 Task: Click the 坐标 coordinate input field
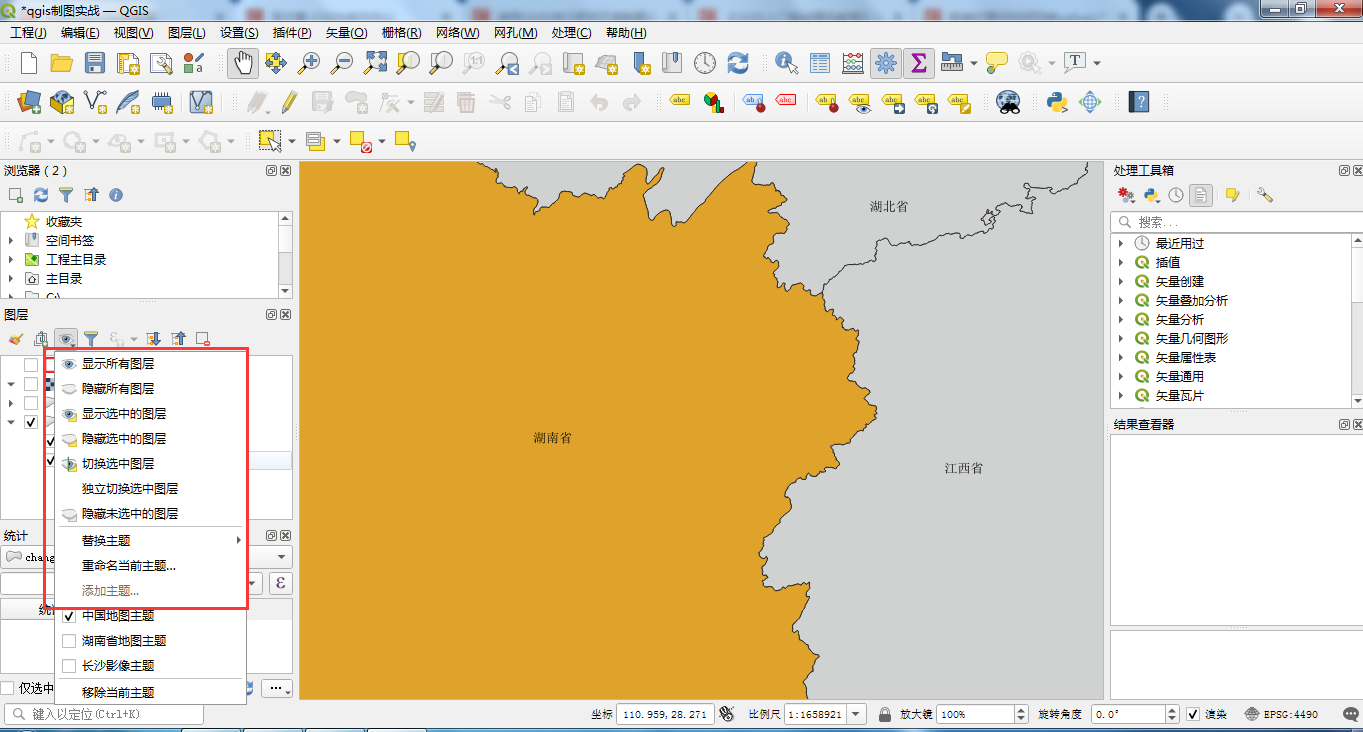click(664, 714)
